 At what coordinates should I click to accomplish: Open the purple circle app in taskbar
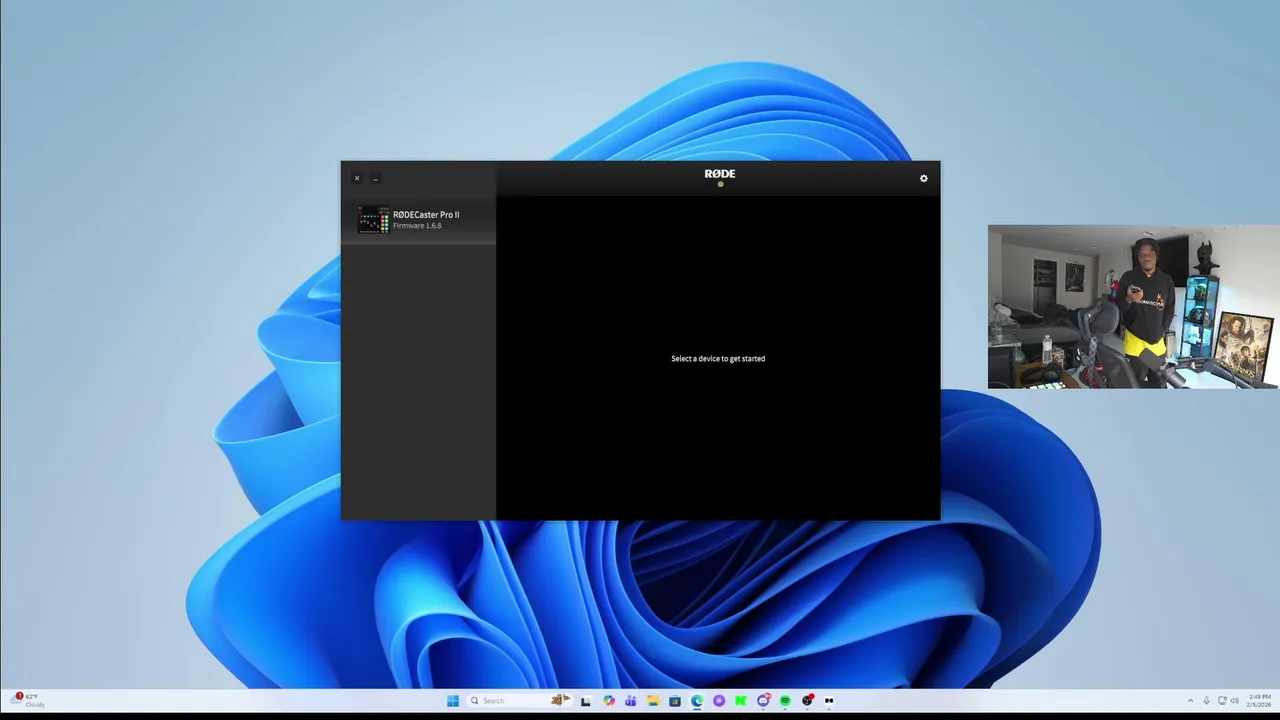coord(719,701)
